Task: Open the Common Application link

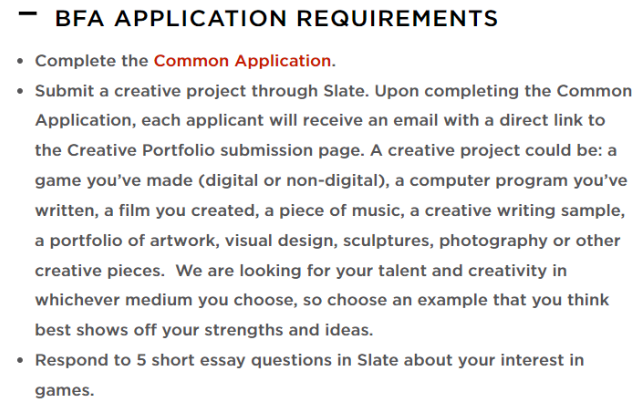Action: click(x=242, y=61)
